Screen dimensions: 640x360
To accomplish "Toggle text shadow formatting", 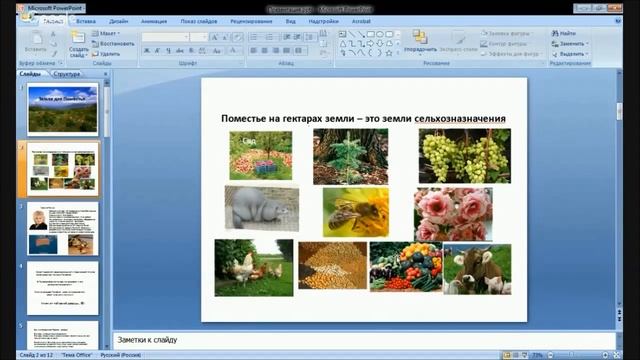I will [x=191, y=51].
